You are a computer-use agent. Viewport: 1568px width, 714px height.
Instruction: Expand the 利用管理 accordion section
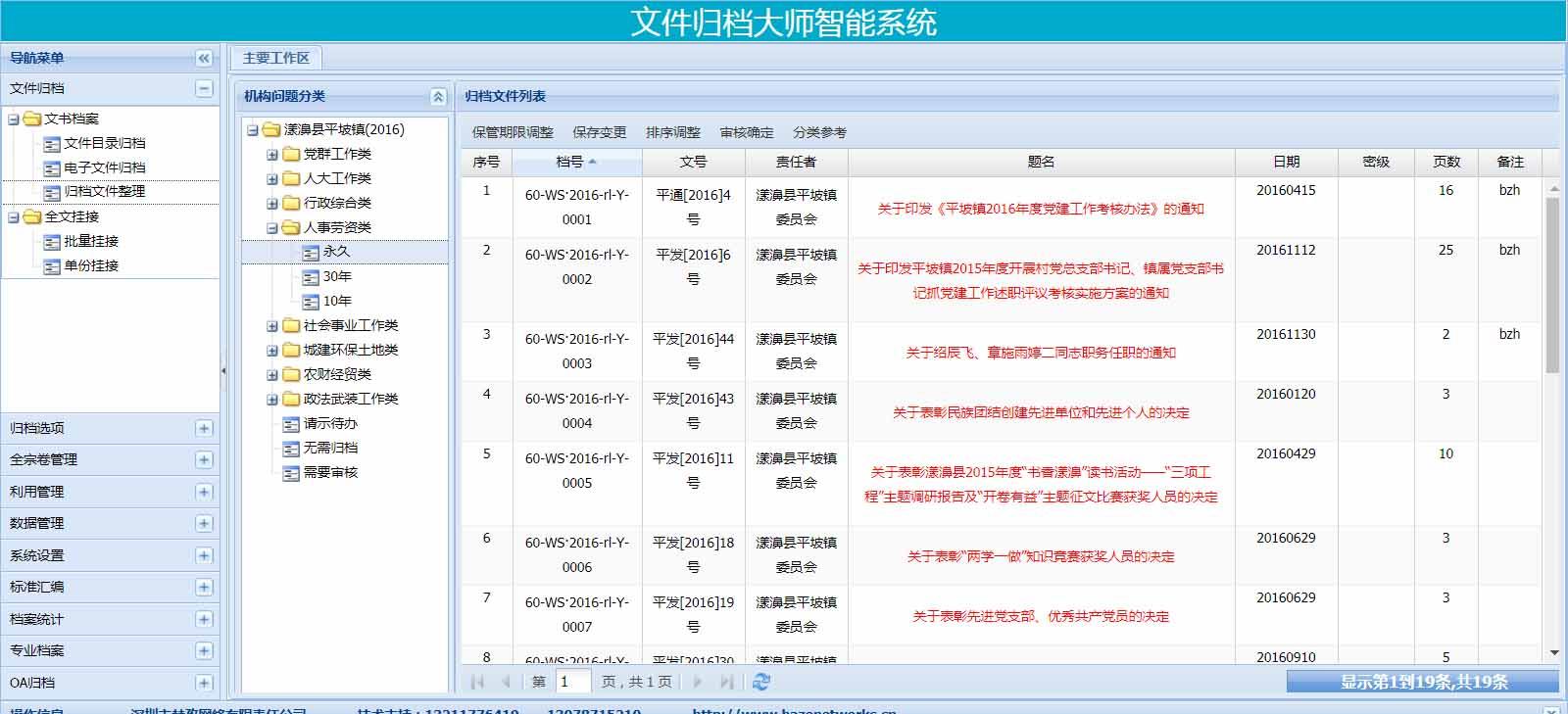coord(204,492)
